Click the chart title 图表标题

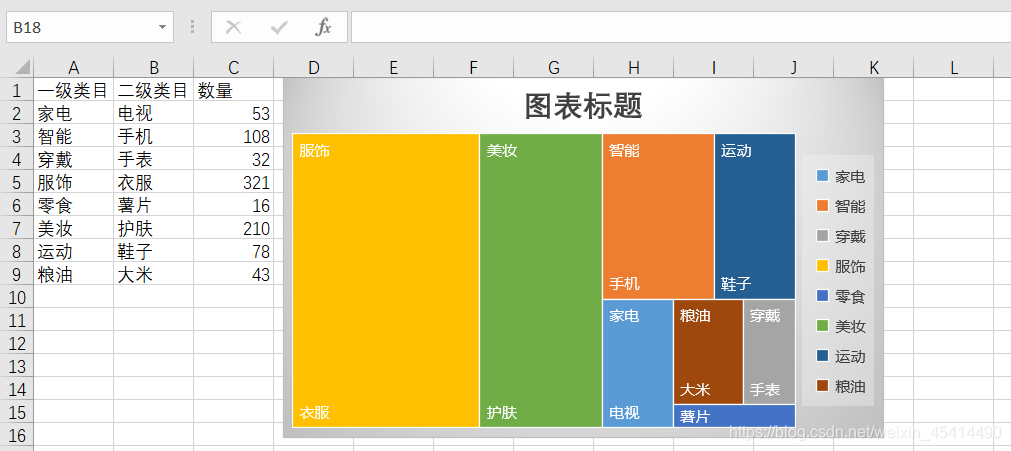[584, 106]
